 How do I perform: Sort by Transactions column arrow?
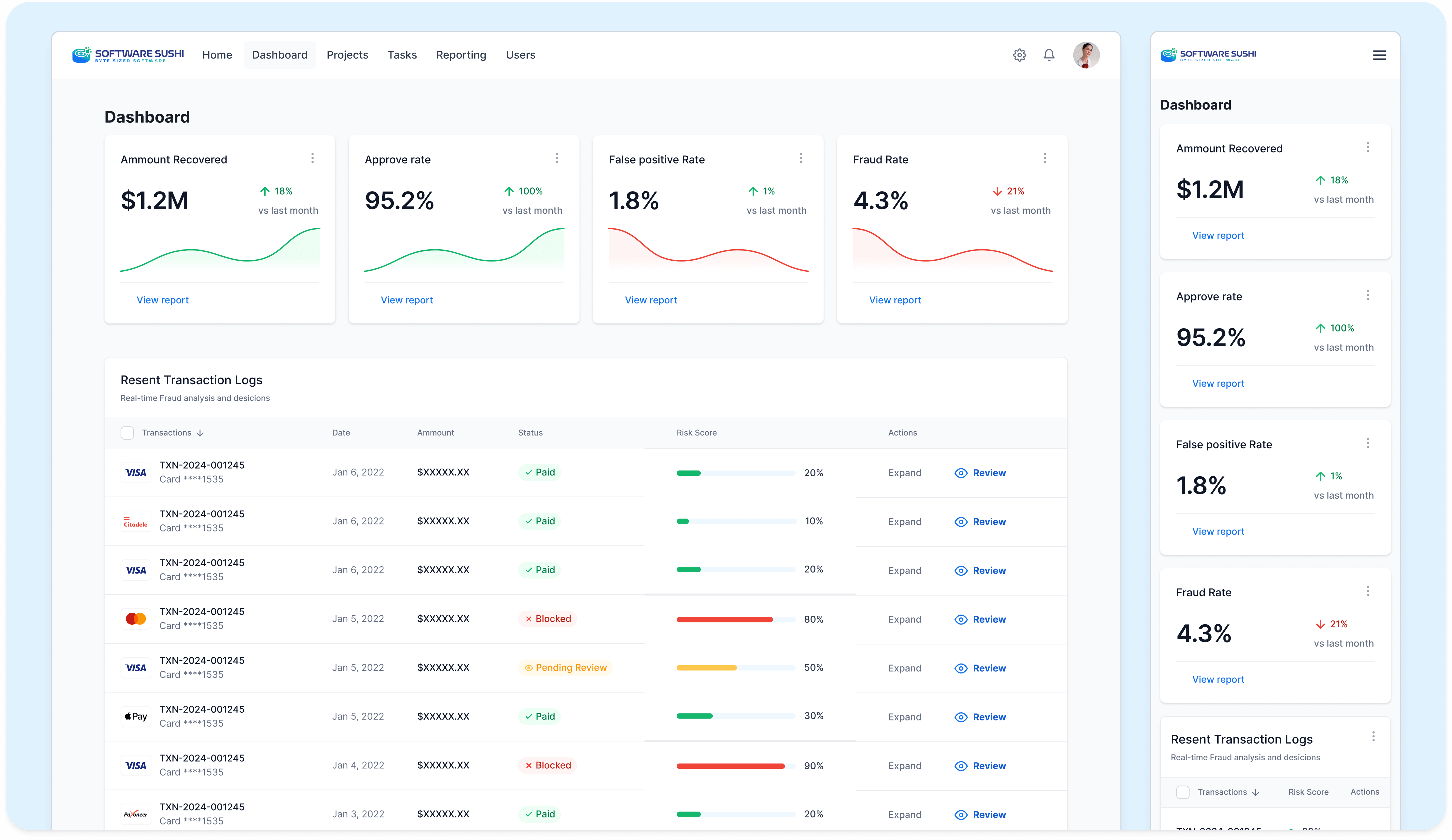pyautogui.click(x=200, y=433)
